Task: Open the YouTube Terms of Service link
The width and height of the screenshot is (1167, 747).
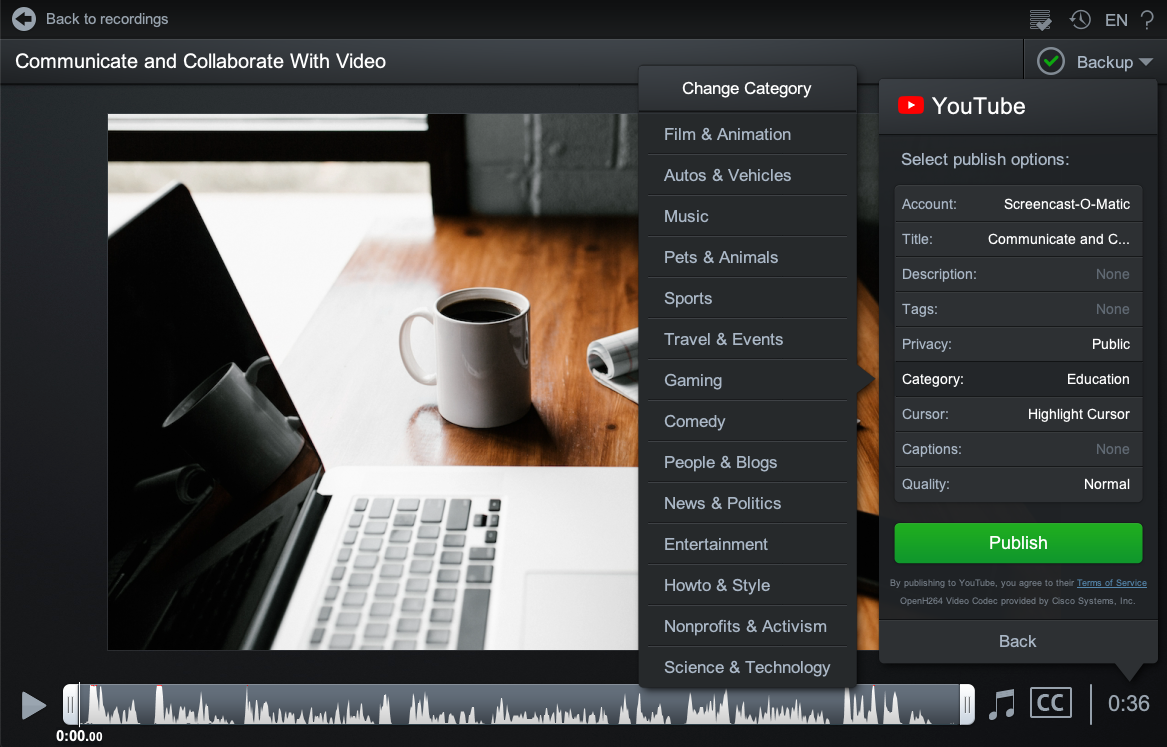Action: click(x=1111, y=583)
